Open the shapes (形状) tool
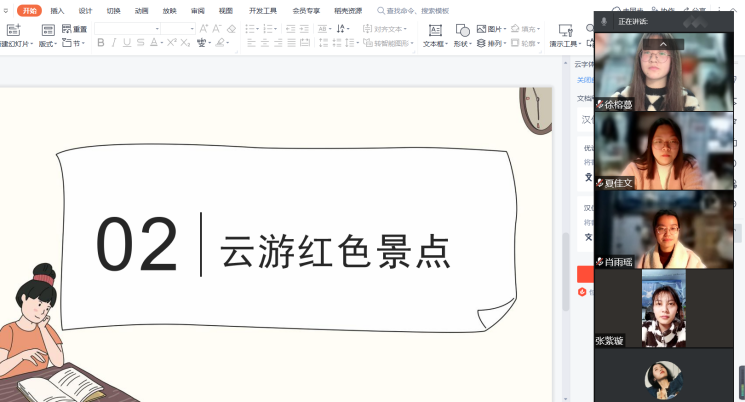The width and height of the screenshot is (745, 402). click(462, 36)
